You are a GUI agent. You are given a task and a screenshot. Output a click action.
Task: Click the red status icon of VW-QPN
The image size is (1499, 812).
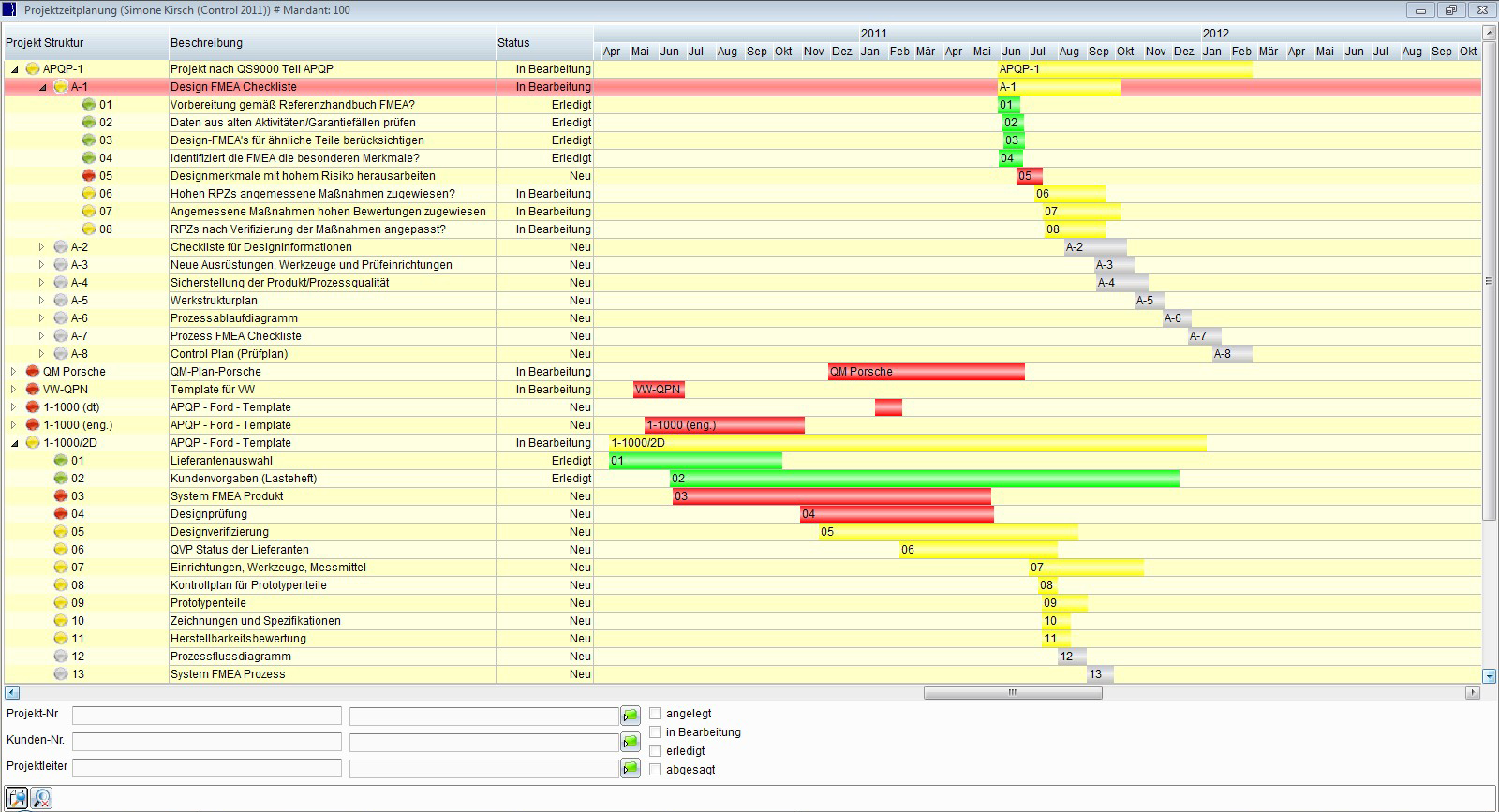tap(33, 390)
